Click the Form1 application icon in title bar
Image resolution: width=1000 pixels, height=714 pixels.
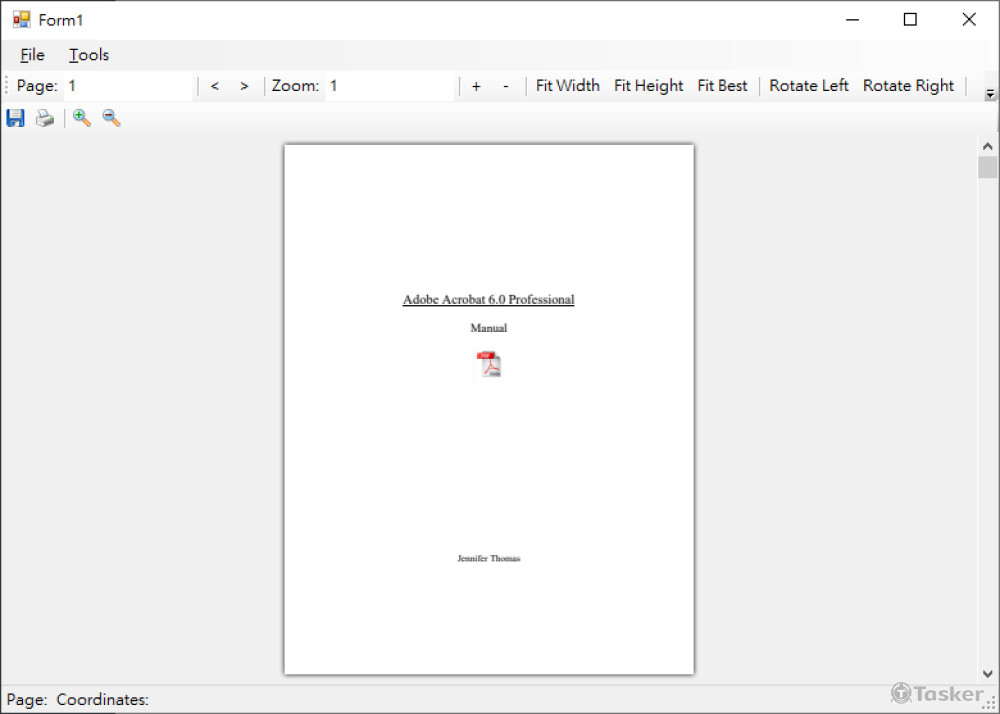(x=21, y=20)
